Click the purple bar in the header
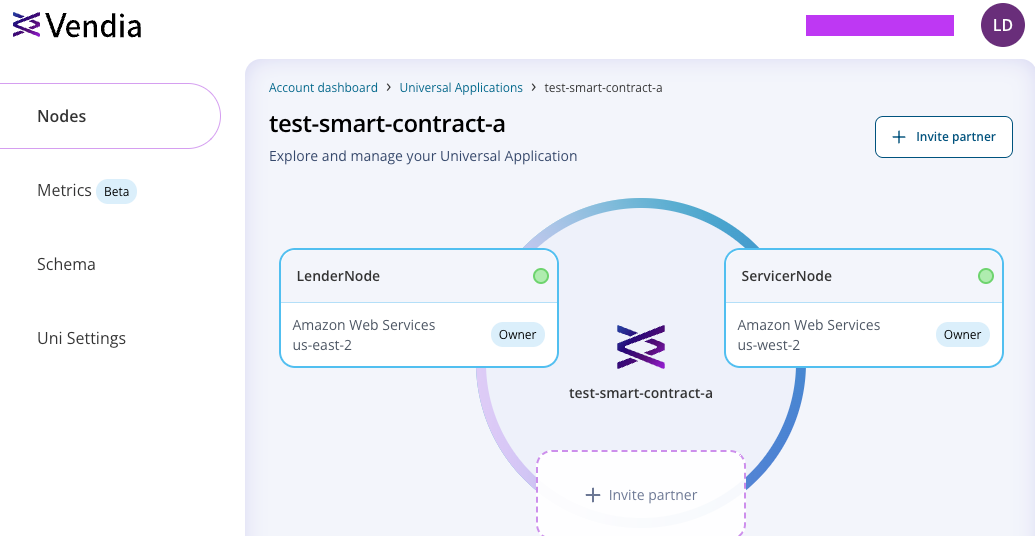 click(880, 25)
